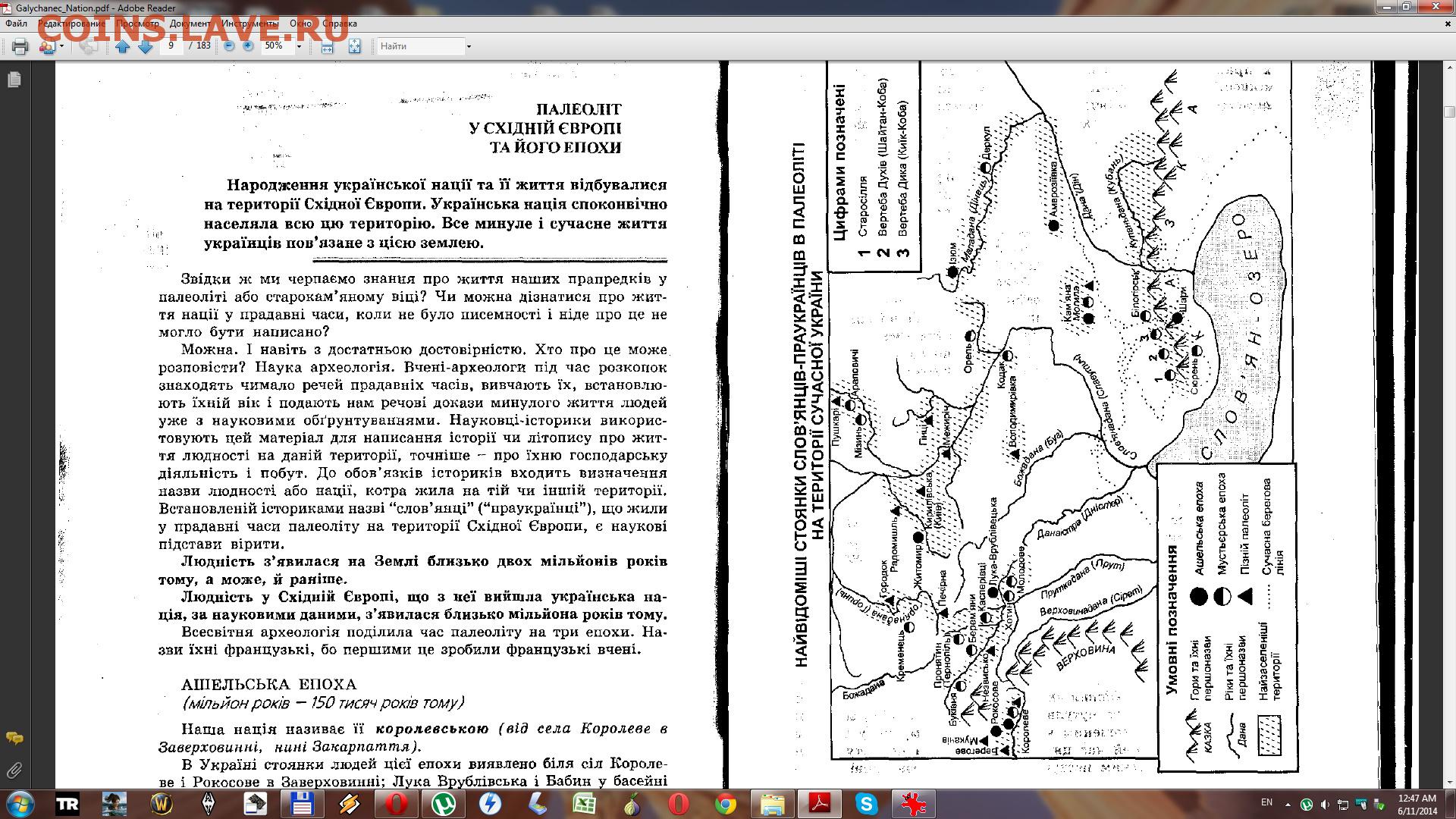Open the Файл menu
Screen dimensions: 1456x819
click(x=16, y=24)
